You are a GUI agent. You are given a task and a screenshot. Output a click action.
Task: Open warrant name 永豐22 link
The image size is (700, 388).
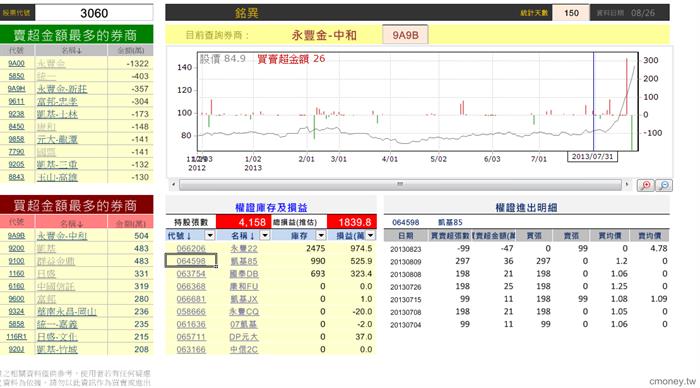point(244,248)
